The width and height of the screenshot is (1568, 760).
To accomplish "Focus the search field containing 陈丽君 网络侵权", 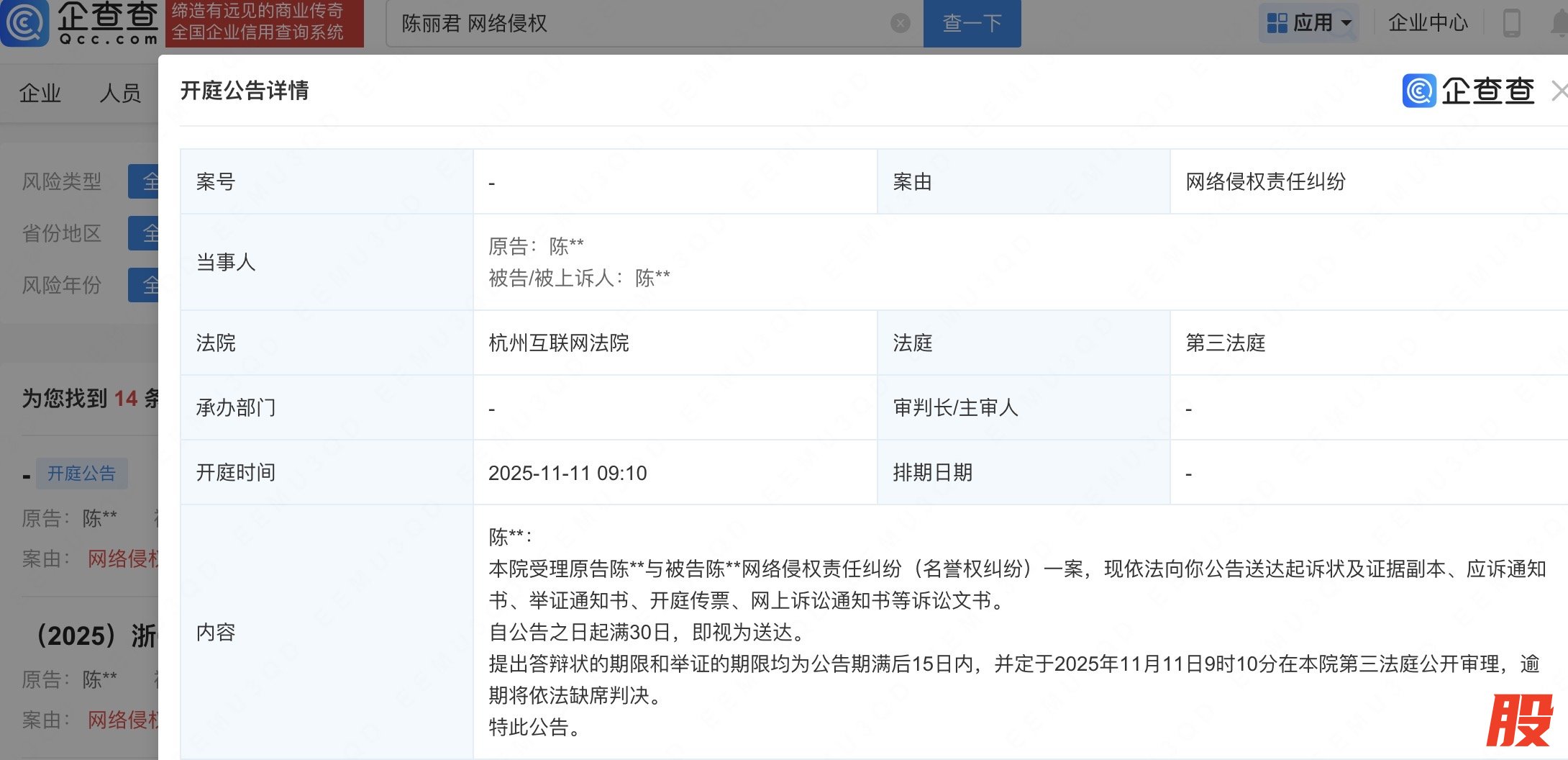I will point(640,24).
